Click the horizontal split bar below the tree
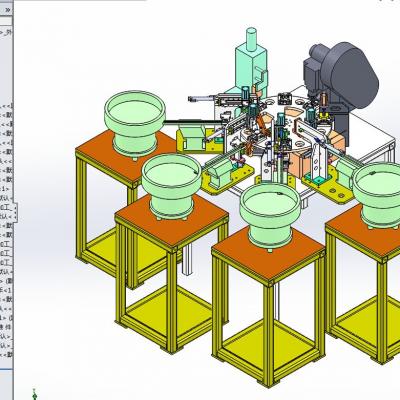This screenshot has width=400, height=400. [x=6, y=370]
